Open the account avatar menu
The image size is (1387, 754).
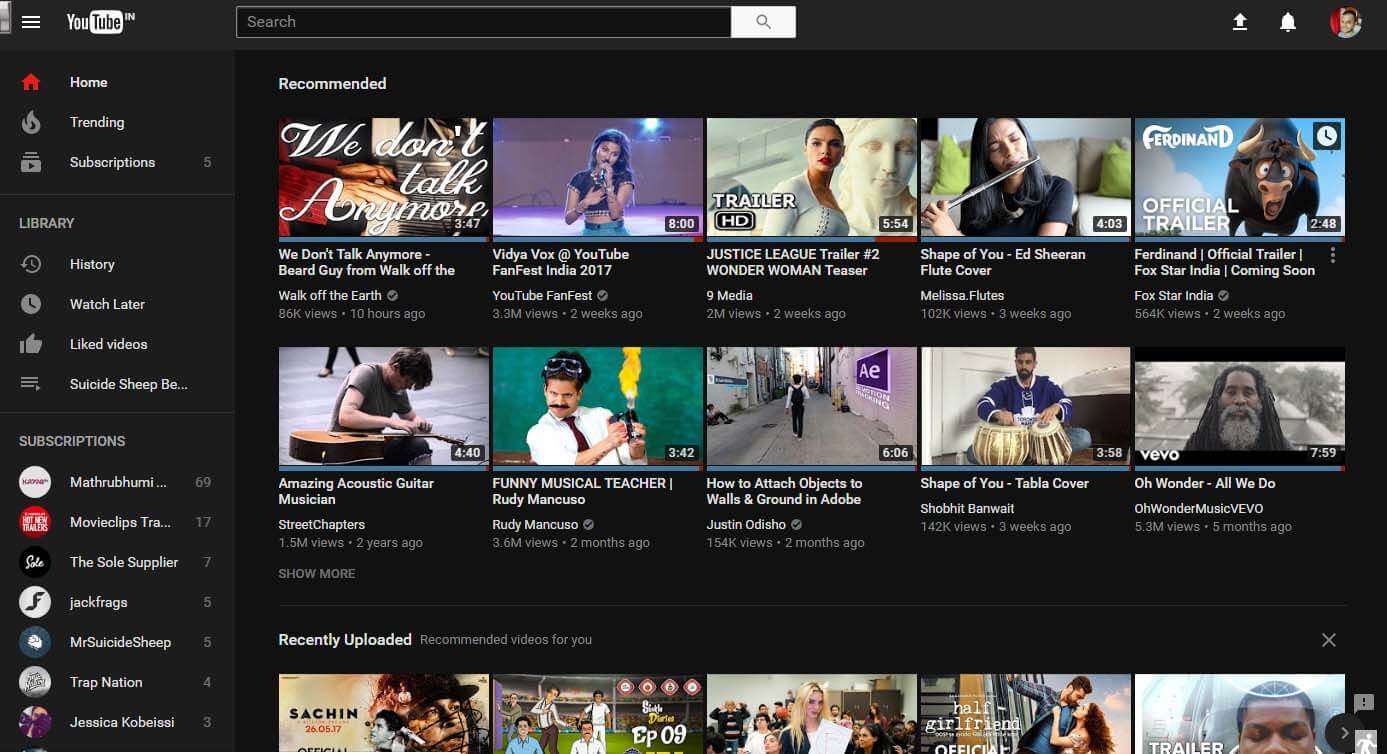pyautogui.click(x=1345, y=22)
